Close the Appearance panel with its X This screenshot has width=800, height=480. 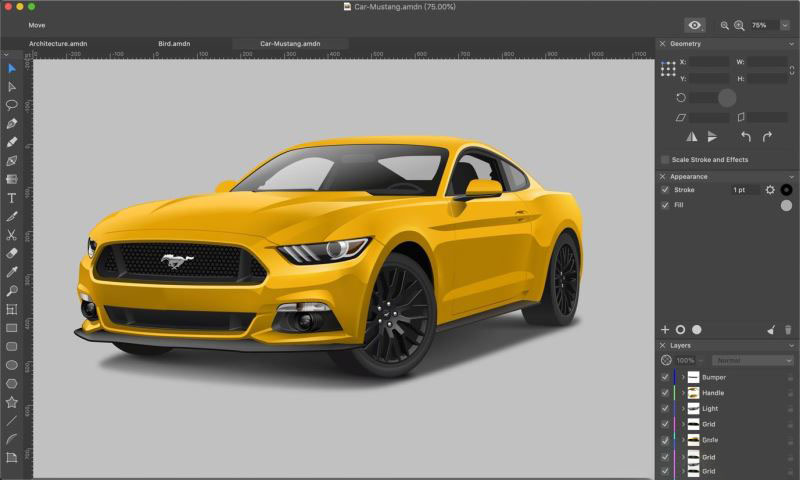coord(662,176)
